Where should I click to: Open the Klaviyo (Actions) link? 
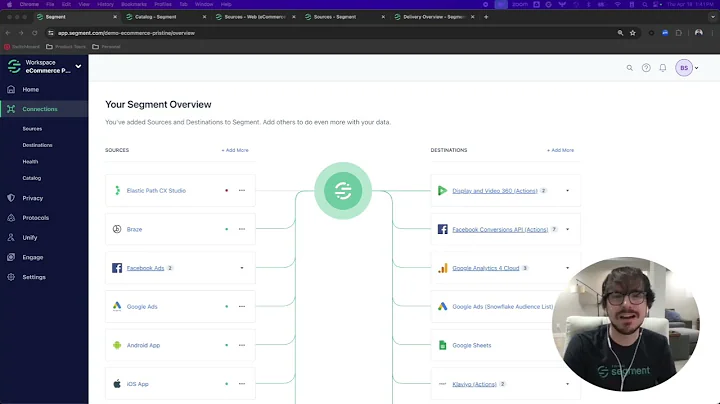point(474,384)
